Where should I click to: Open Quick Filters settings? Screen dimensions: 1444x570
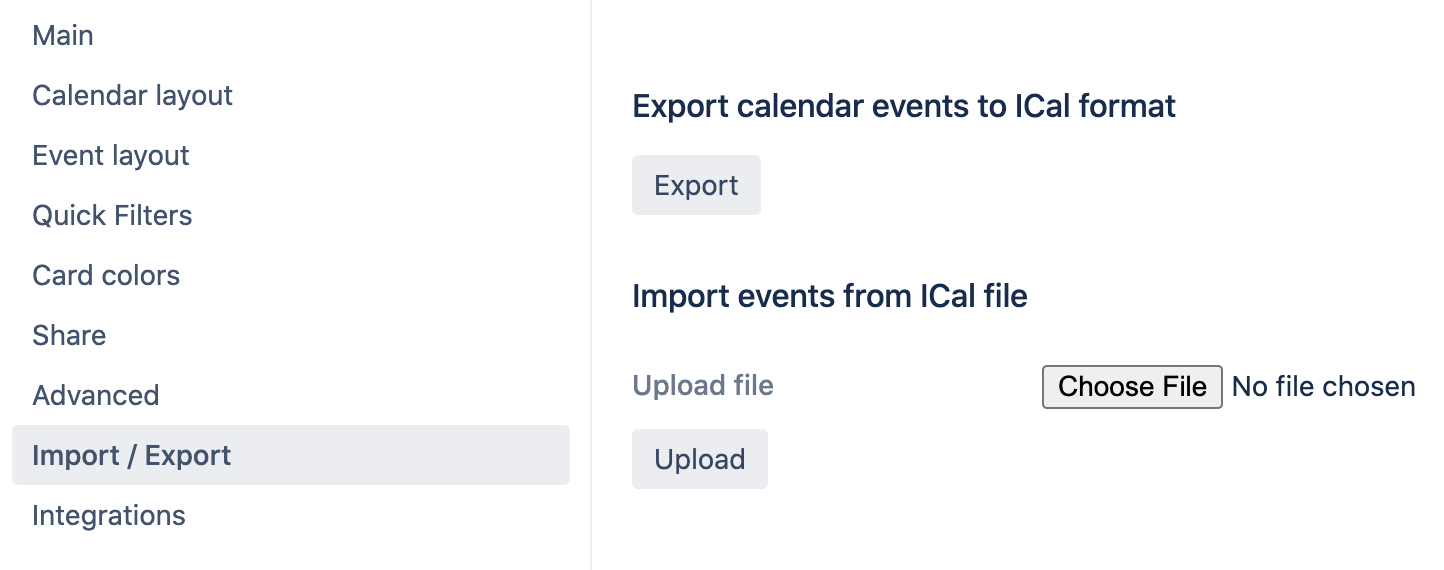[x=112, y=216]
